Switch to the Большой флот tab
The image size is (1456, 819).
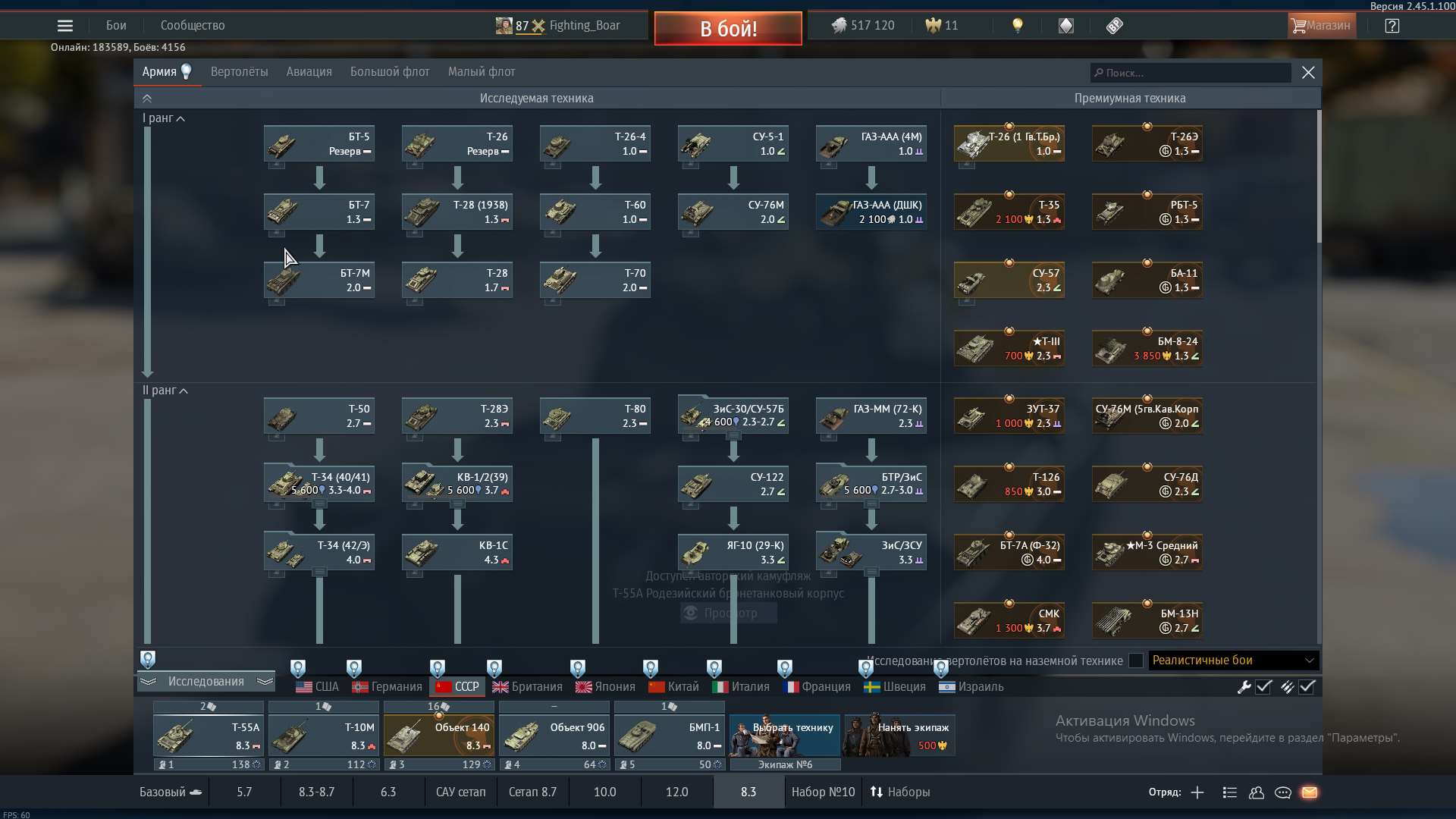point(390,72)
